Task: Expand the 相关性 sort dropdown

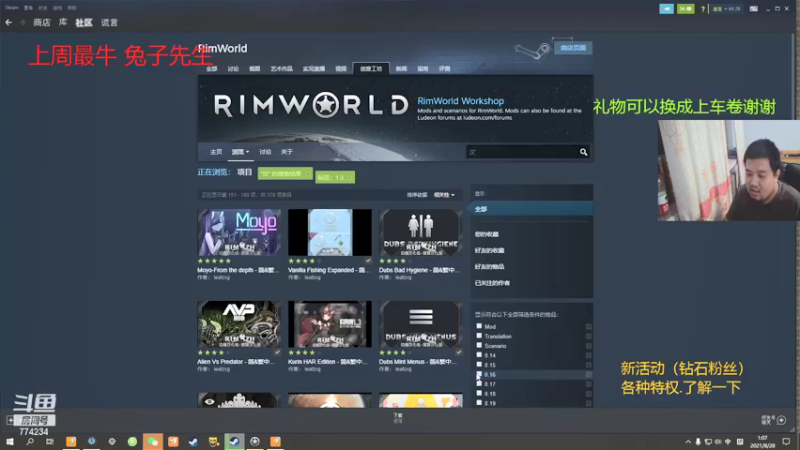Action: click(x=444, y=195)
